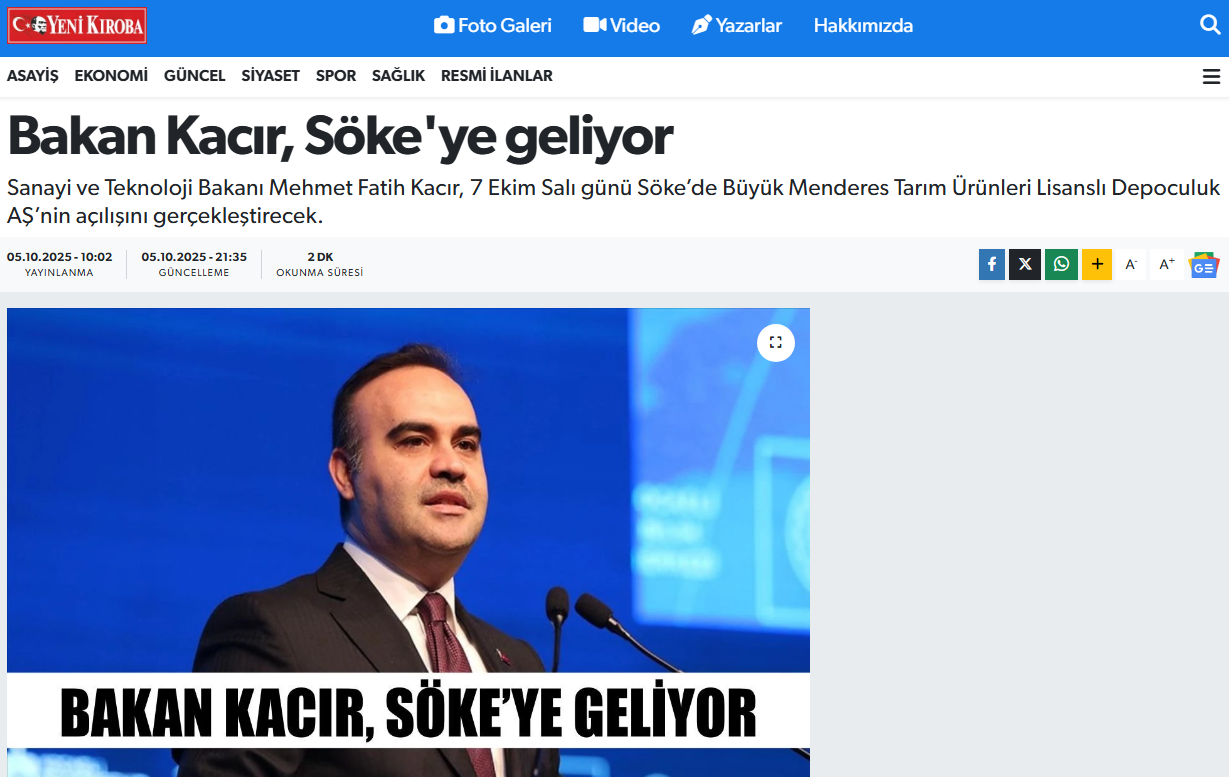Click the yellow plus share button
This screenshot has height=777, width=1229.
click(x=1097, y=264)
